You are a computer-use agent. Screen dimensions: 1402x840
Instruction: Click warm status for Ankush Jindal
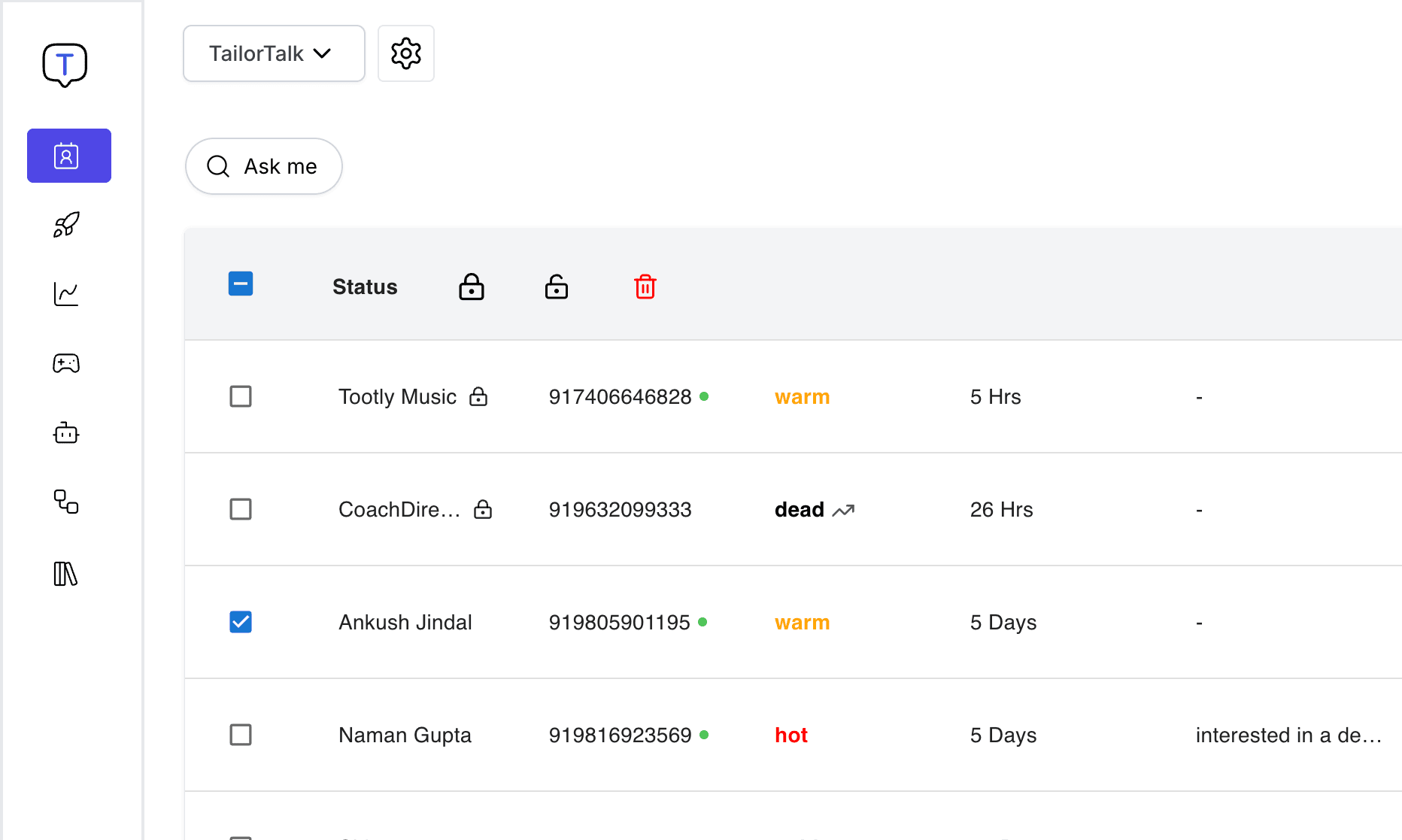tap(803, 623)
